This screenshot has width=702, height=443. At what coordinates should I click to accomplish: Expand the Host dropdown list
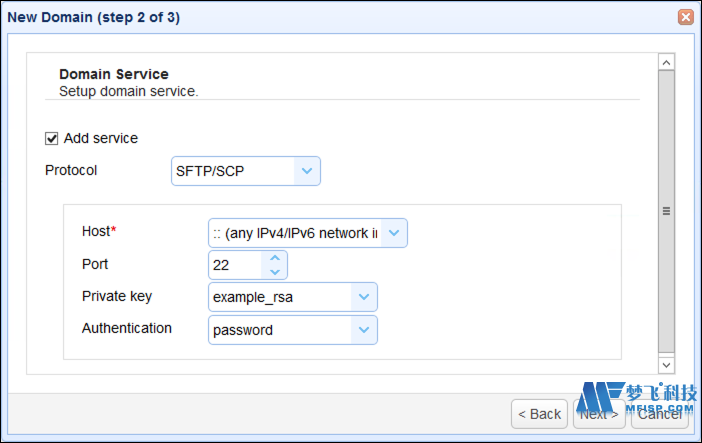click(394, 233)
